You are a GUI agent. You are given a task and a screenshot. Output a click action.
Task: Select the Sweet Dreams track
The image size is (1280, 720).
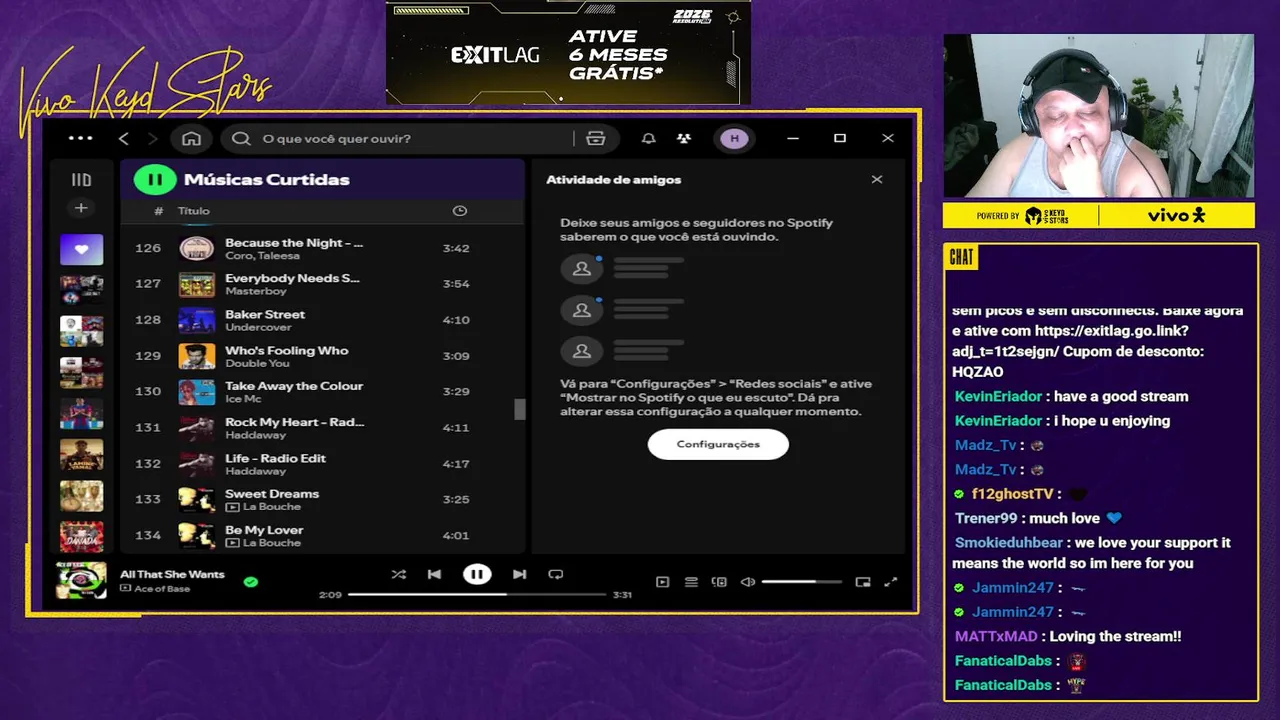(x=322, y=500)
